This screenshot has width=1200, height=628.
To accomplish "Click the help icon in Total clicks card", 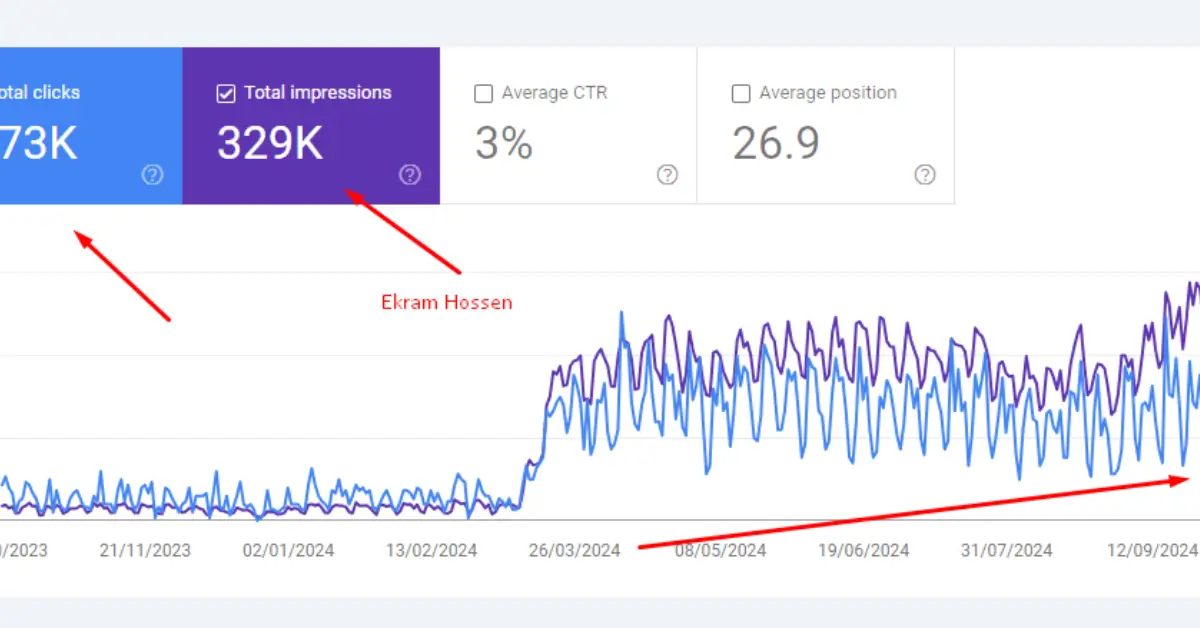I will point(152,175).
